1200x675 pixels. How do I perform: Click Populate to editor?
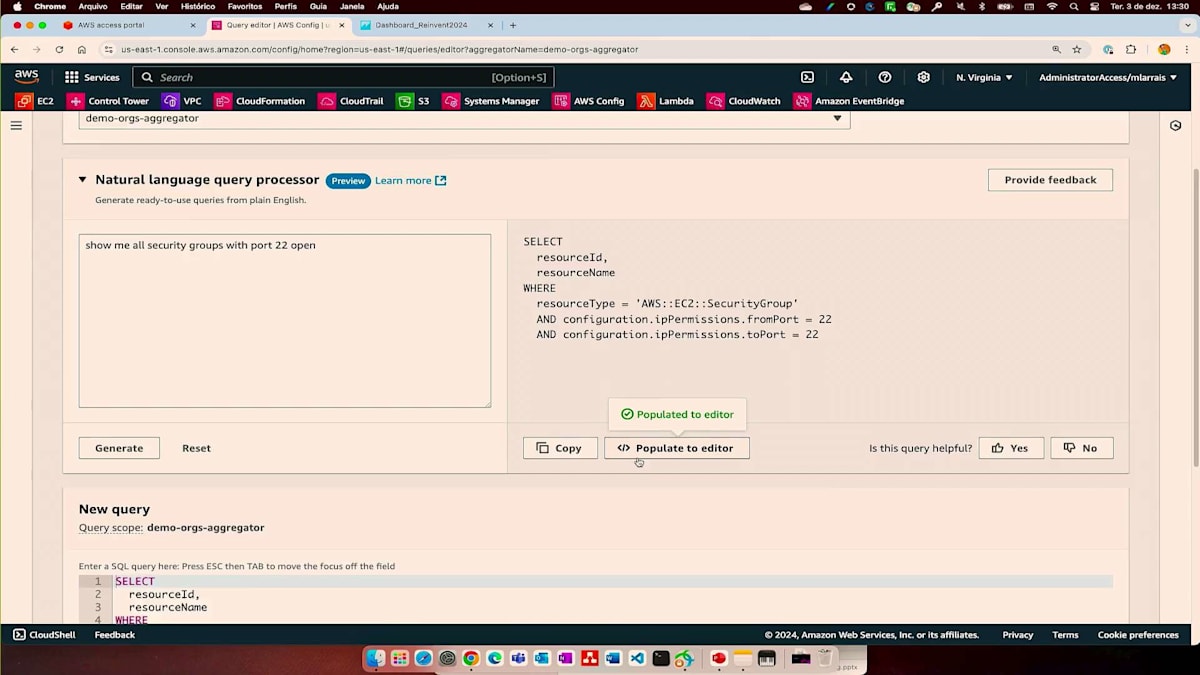(x=677, y=448)
